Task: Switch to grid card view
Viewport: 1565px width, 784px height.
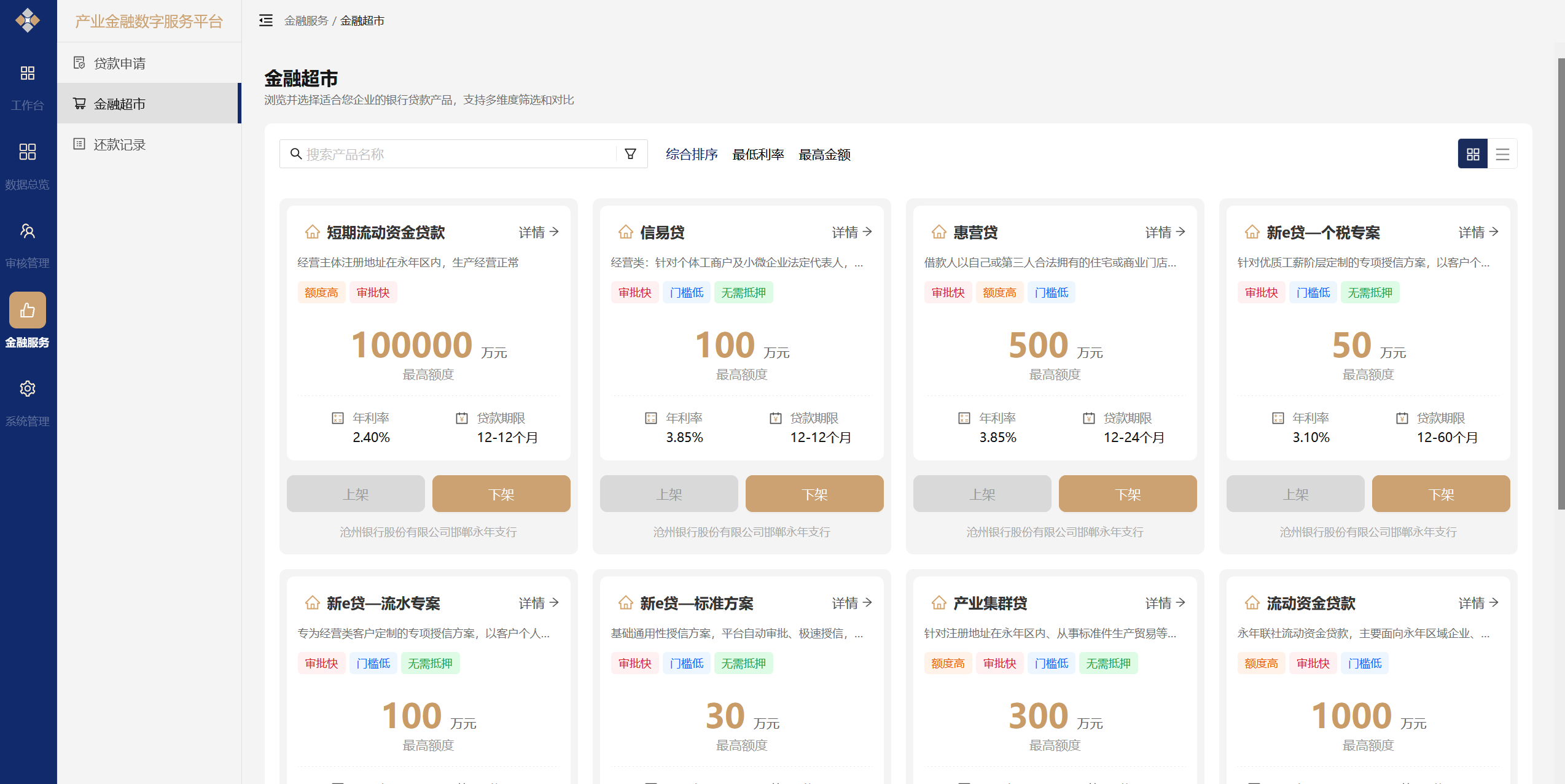Action: pyautogui.click(x=1473, y=154)
